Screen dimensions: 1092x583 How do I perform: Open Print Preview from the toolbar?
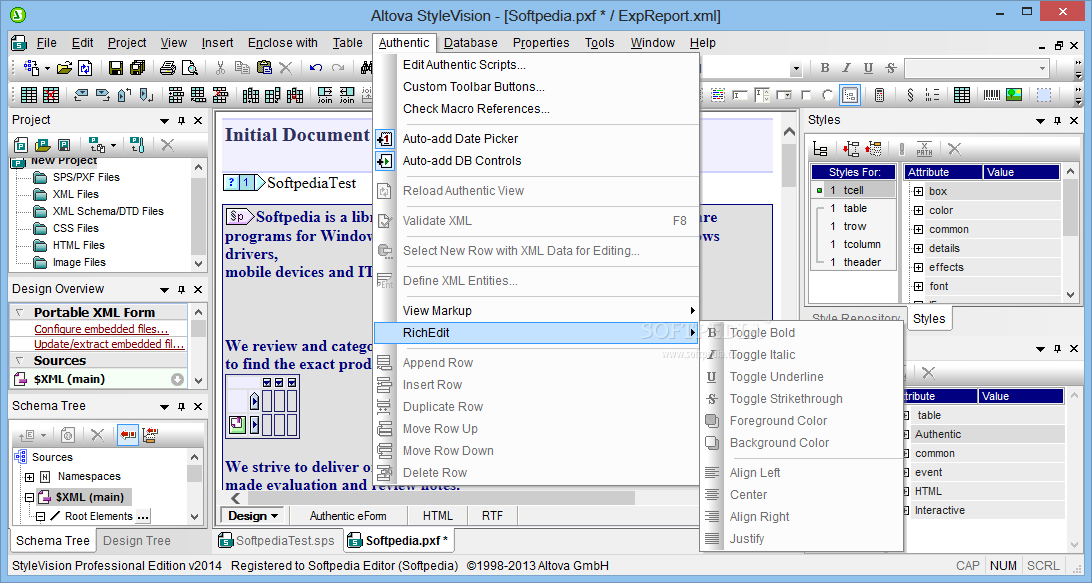click(x=189, y=68)
